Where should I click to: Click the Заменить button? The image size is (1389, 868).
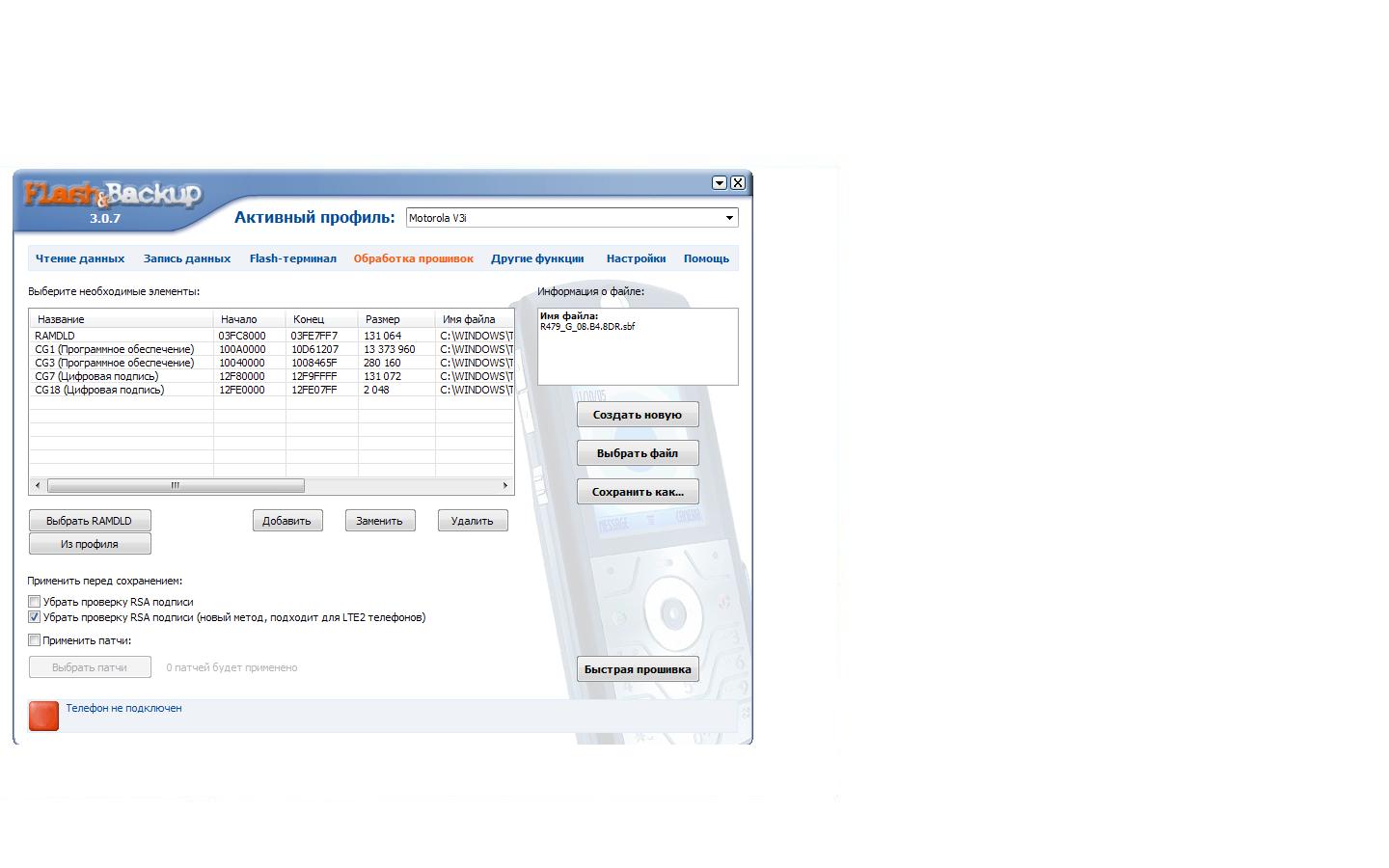380,521
